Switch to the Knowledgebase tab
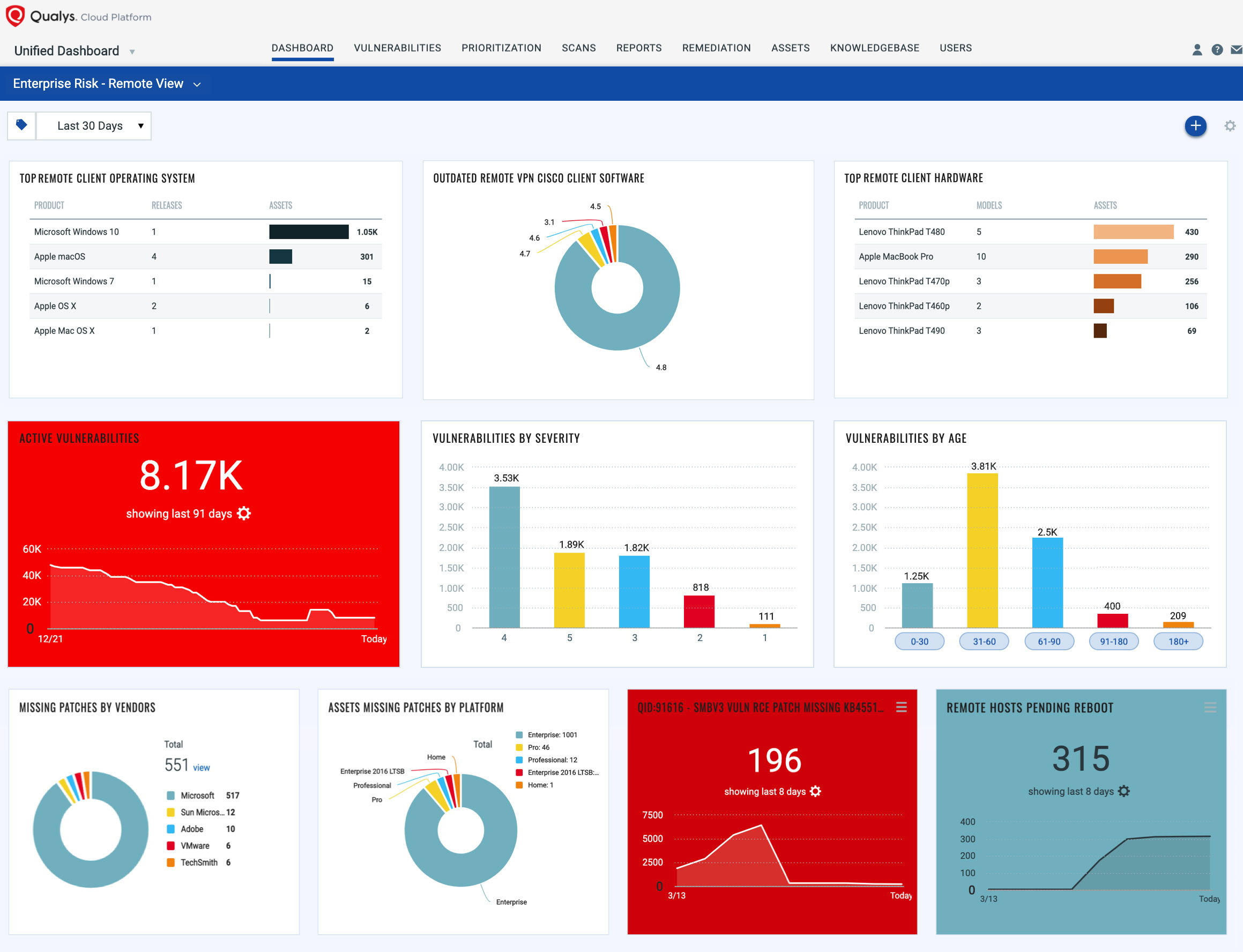1243x952 pixels. pos(874,48)
